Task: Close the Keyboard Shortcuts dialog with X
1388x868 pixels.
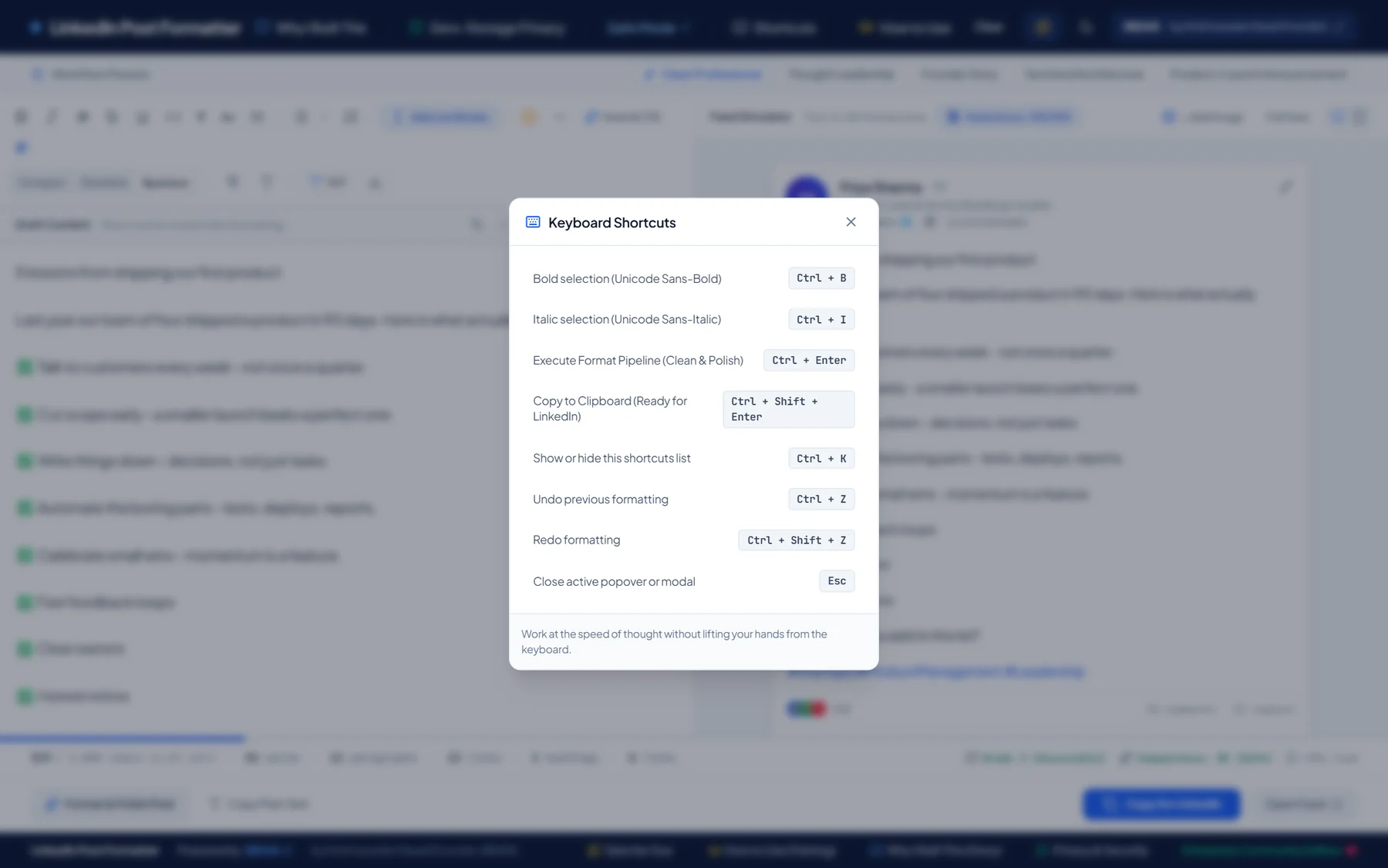Action: click(851, 222)
